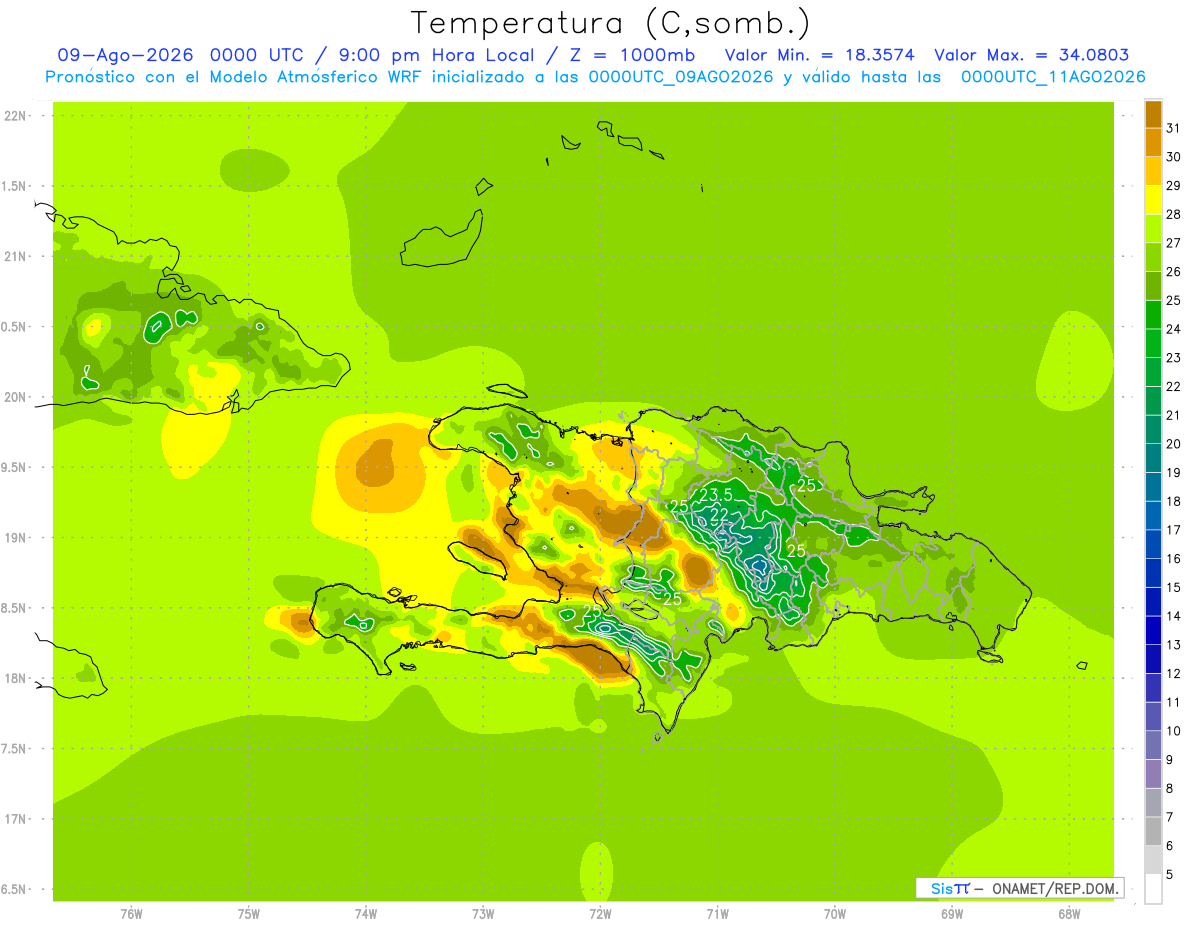The image size is (1200, 927).
Task: Click the "76W" longitude axis label
Action: coord(131,914)
